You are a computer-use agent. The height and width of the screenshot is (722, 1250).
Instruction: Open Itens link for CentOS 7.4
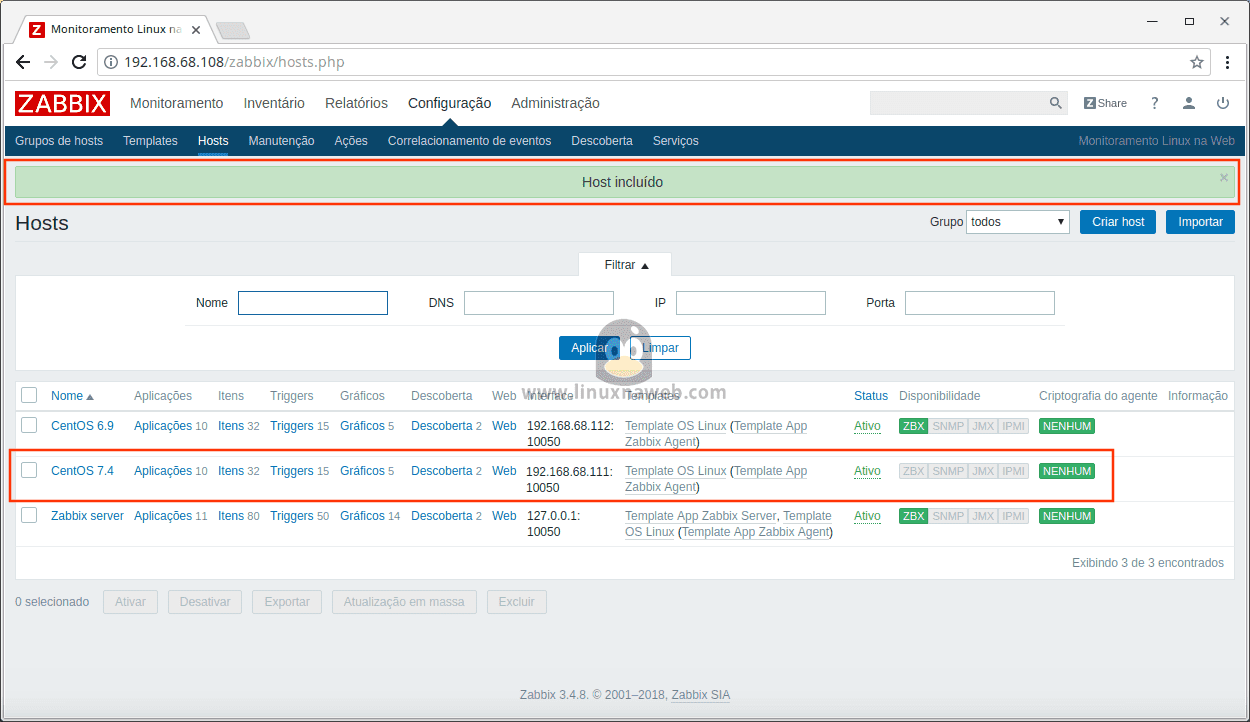(231, 471)
